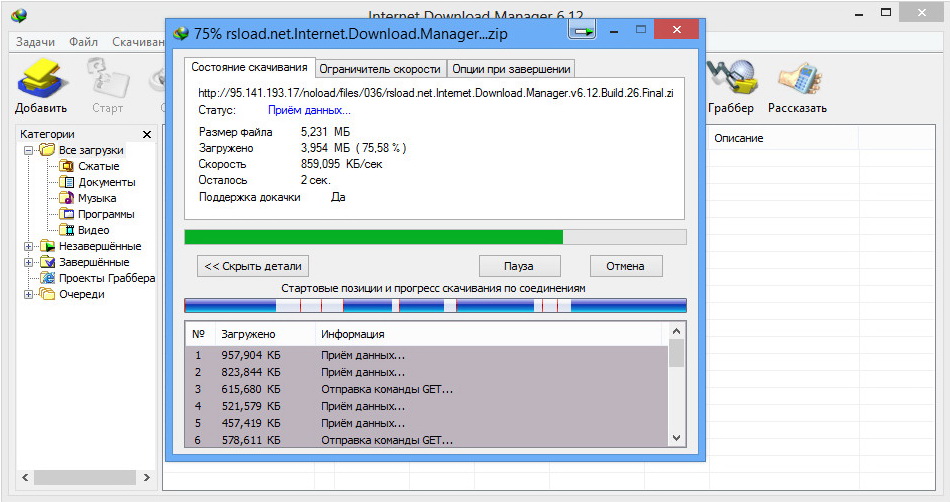The height and width of the screenshot is (502, 950).
Task: Click the download URL text in dialog
Action: (x=436, y=93)
